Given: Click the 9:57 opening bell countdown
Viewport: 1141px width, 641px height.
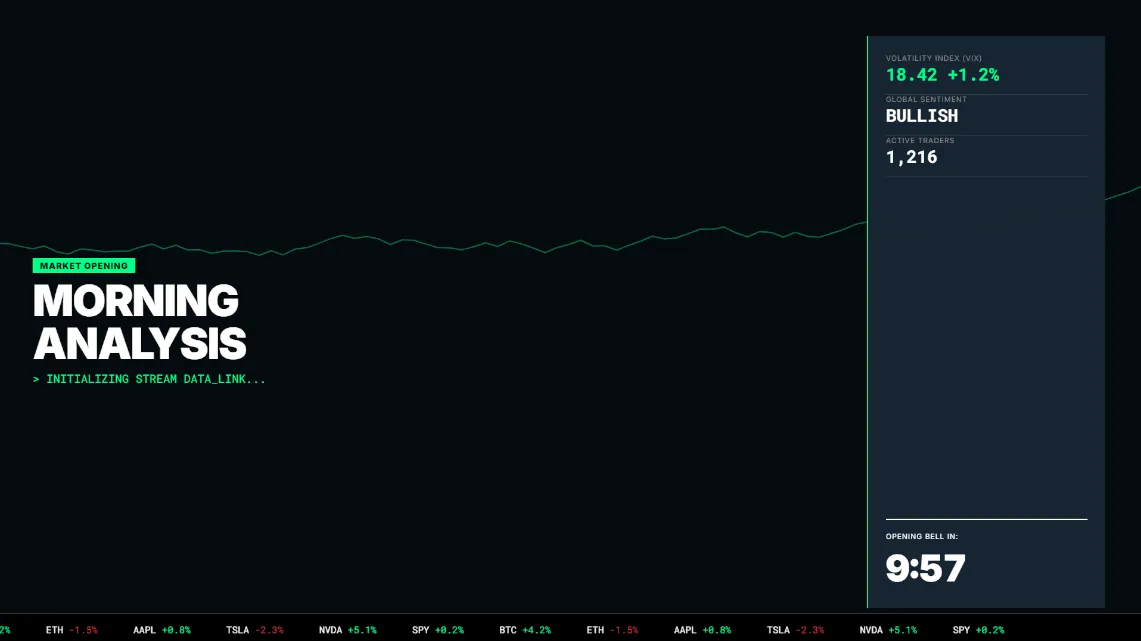Looking at the screenshot, I should [925, 567].
